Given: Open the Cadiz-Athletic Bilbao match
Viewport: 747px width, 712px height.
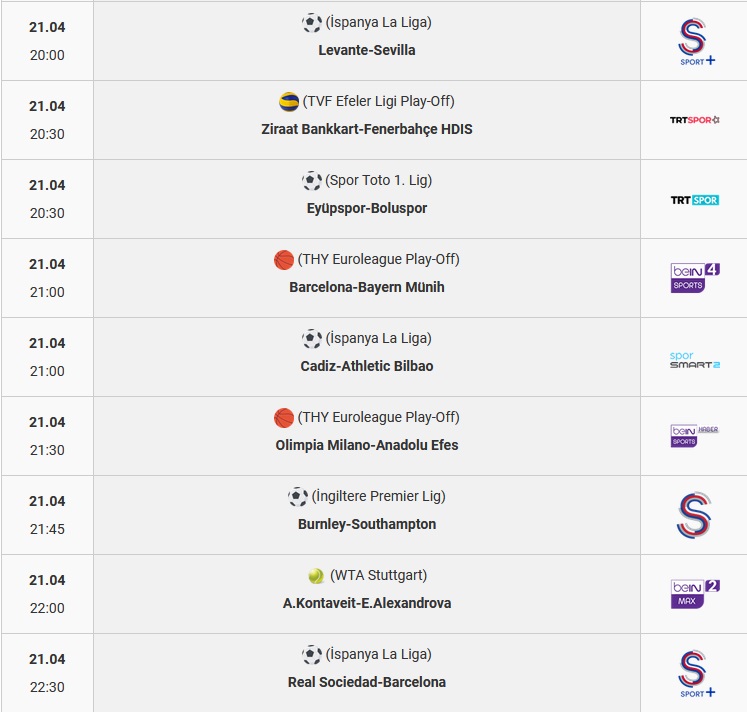Looking at the screenshot, I should point(367,366).
